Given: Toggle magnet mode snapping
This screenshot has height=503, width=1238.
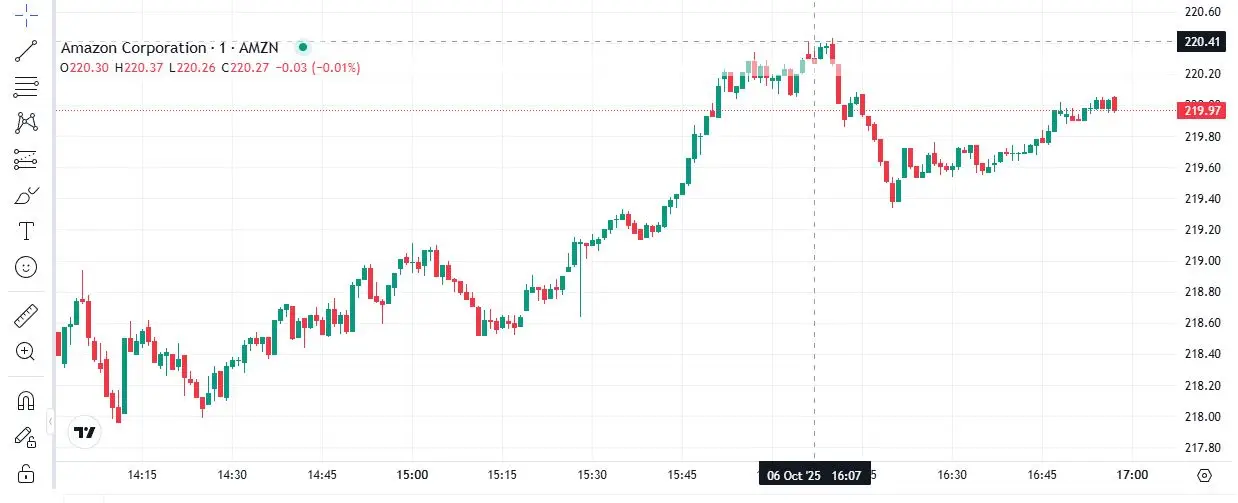Looking at the screenshot, I should (x=26, y=400).
